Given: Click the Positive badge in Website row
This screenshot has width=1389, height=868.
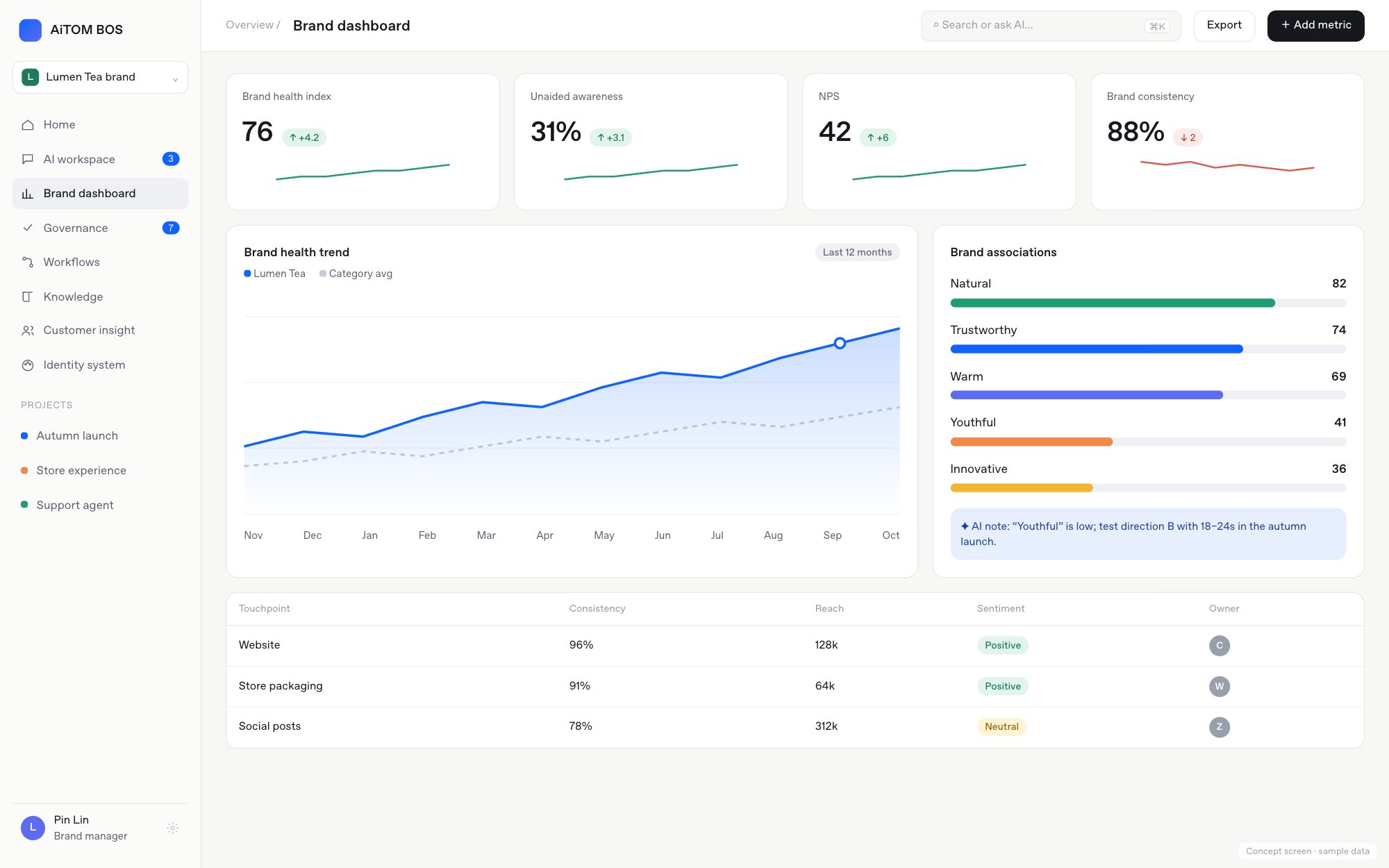Looking at the screenshot, I should (1003, 645).
